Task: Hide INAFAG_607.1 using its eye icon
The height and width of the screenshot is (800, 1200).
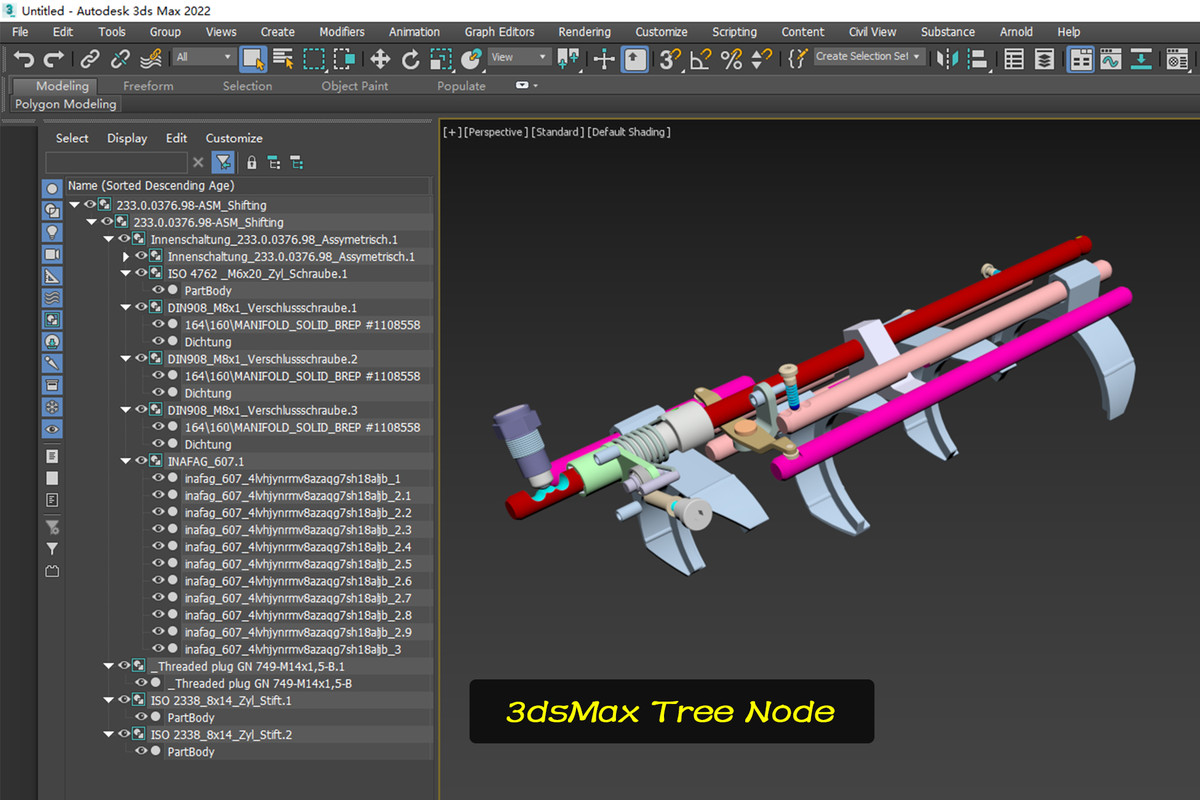Action: (x=141, y=461)
